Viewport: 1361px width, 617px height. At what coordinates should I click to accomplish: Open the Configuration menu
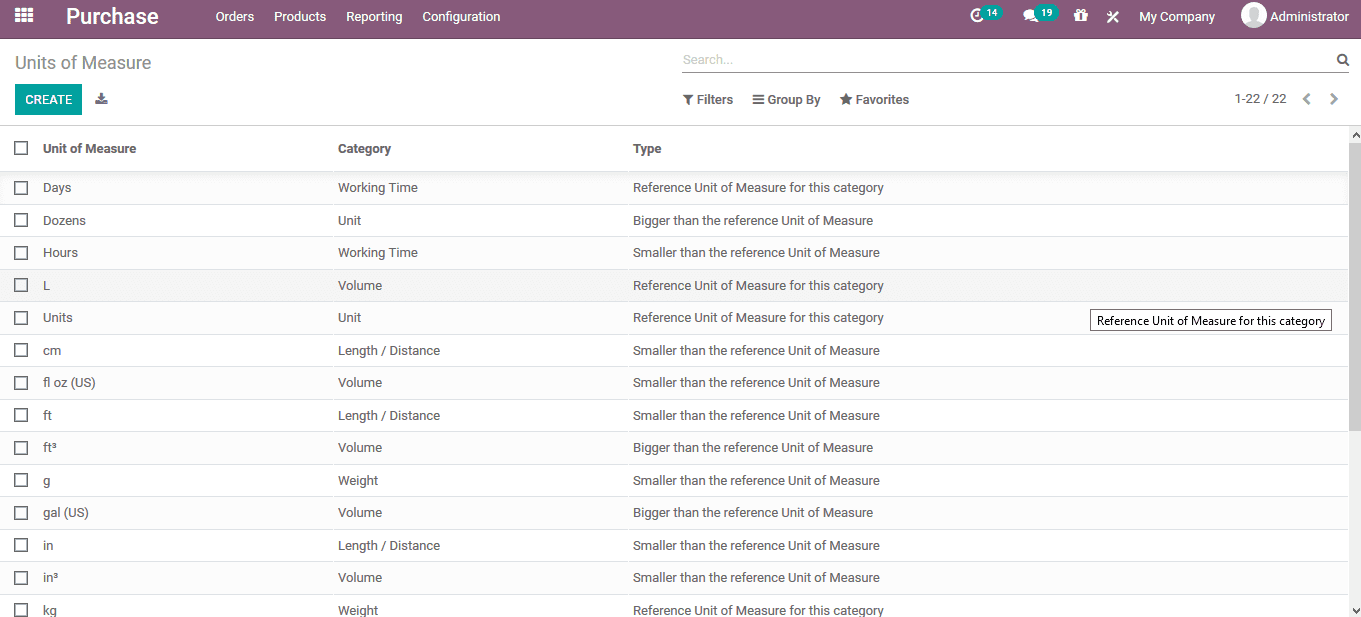pyautogui.click(x=461, y=16)
